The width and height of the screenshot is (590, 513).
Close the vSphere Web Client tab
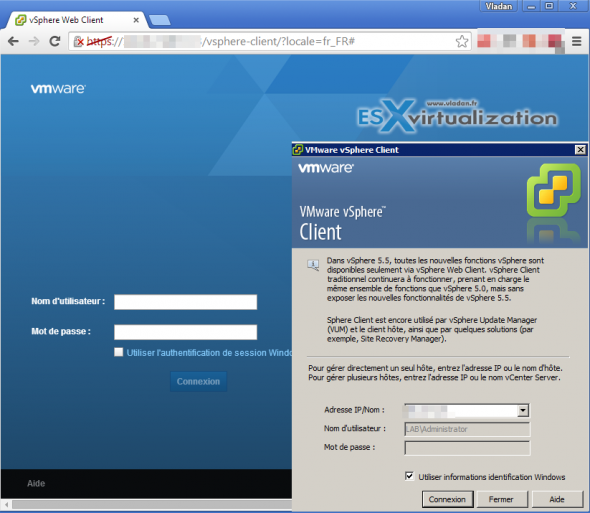tap(136, 20)
